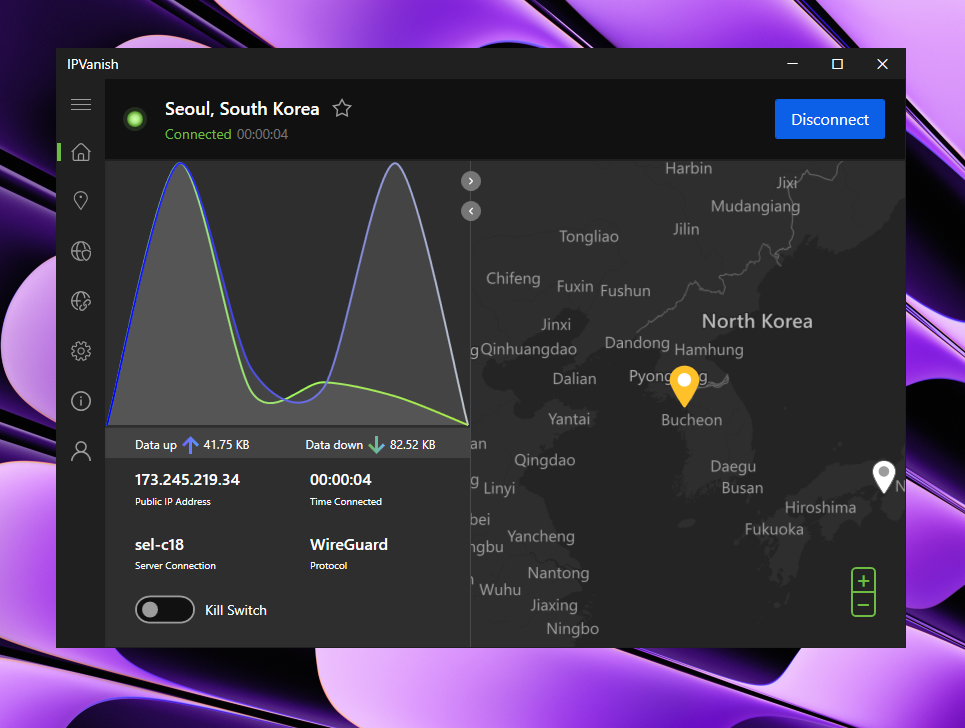Click server connection sel-c18

point(159,545)
